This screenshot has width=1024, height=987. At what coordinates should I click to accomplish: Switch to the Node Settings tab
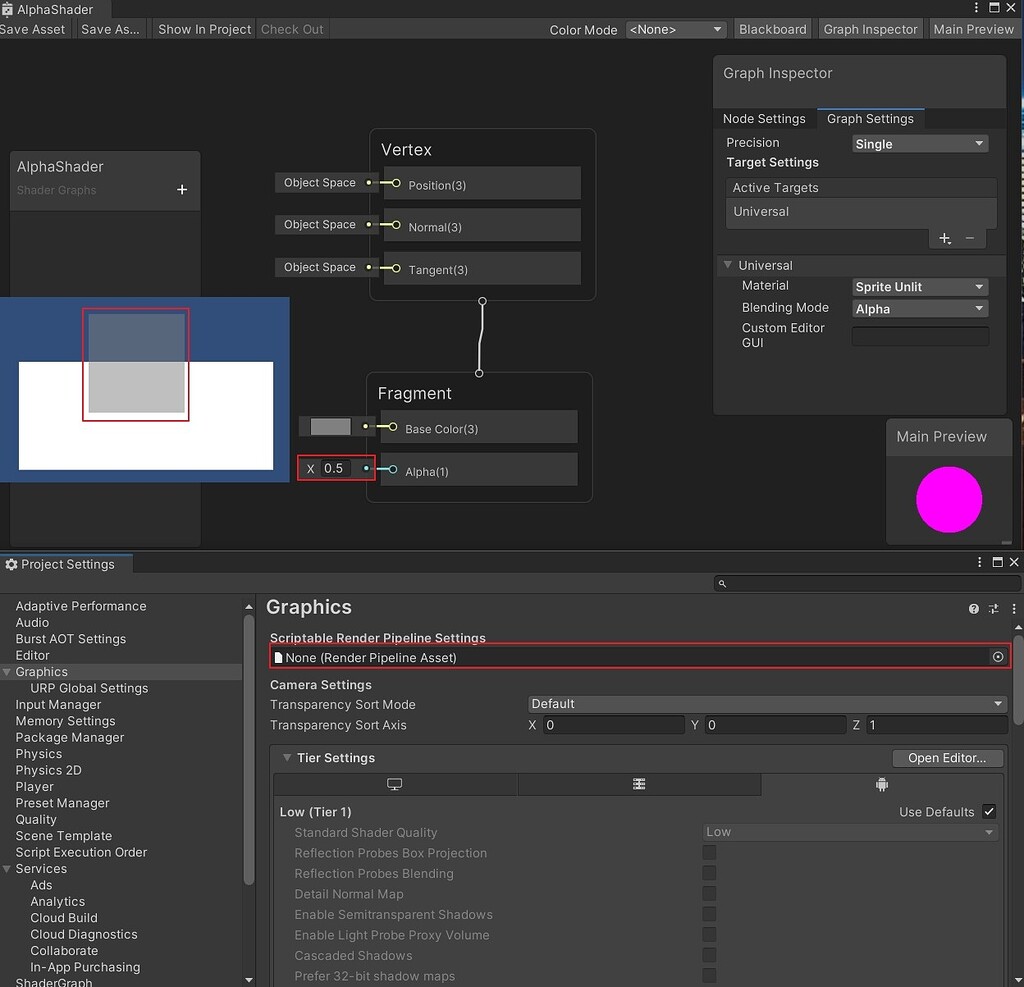click(x=764, y=118)
